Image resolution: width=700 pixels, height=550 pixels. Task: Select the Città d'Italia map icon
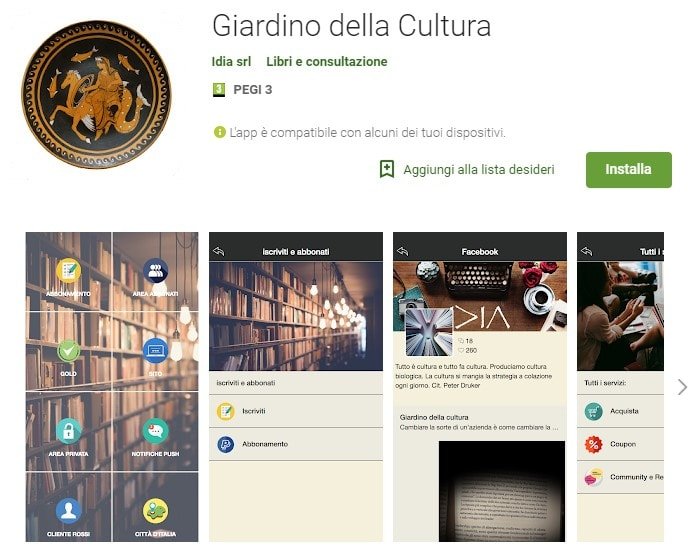point(155,511)
